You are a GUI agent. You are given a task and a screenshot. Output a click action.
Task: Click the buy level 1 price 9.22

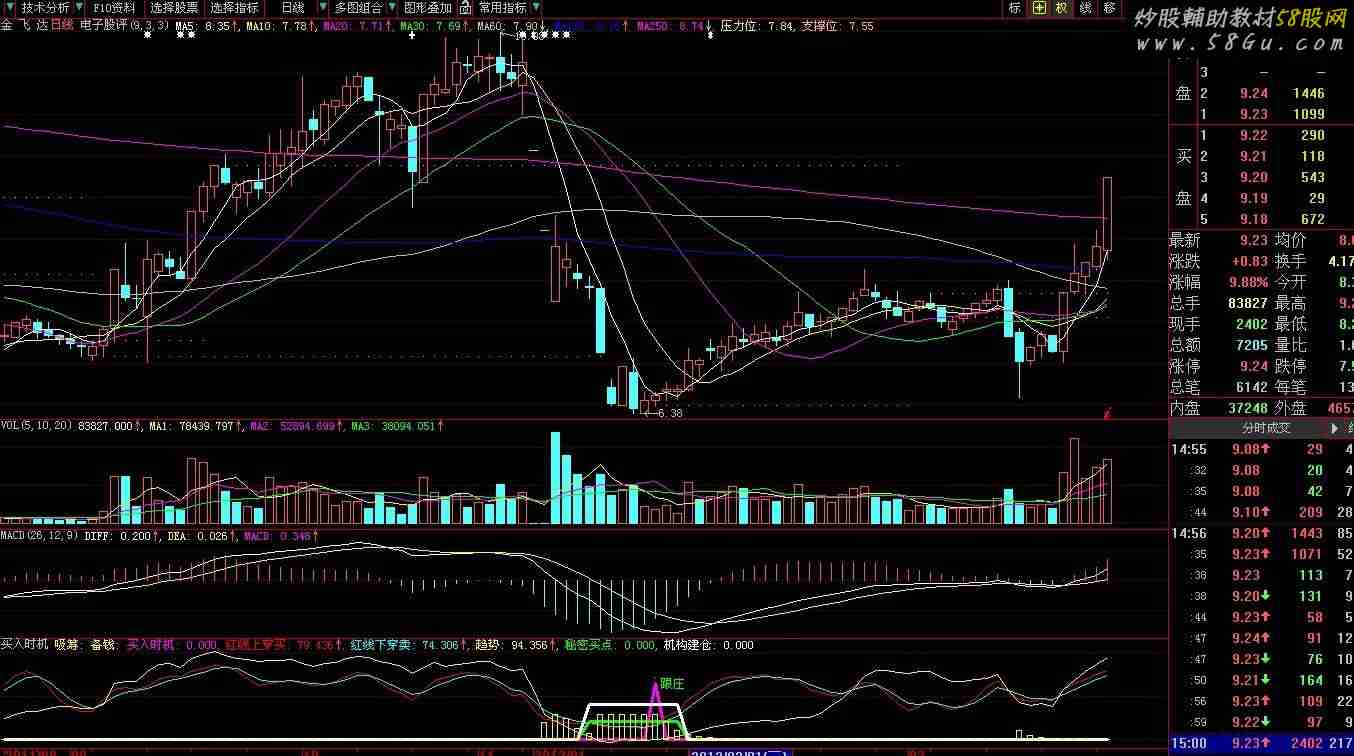[x=1253, y=135]
